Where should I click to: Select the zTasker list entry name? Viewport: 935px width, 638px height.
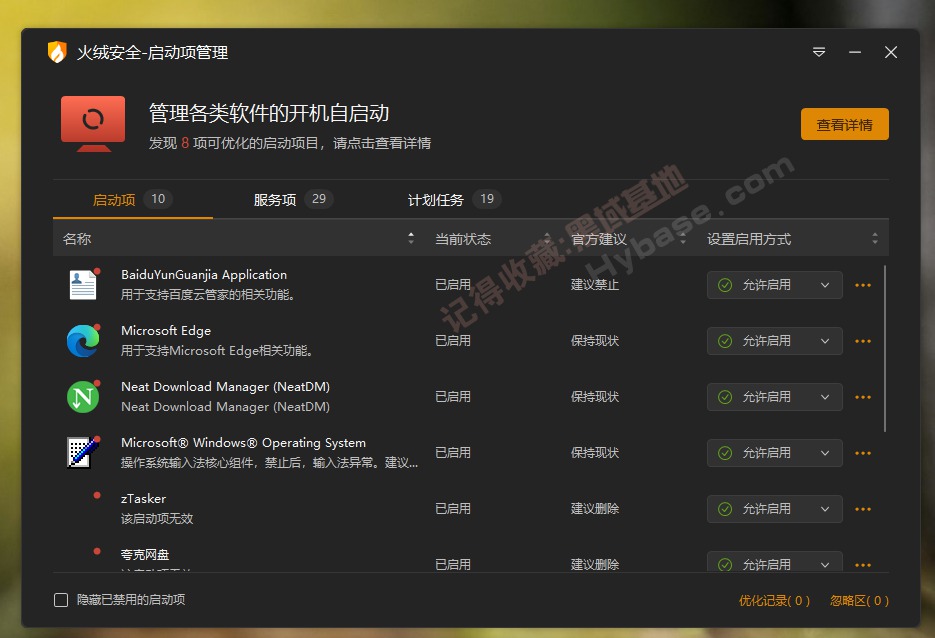coord(144,498)
